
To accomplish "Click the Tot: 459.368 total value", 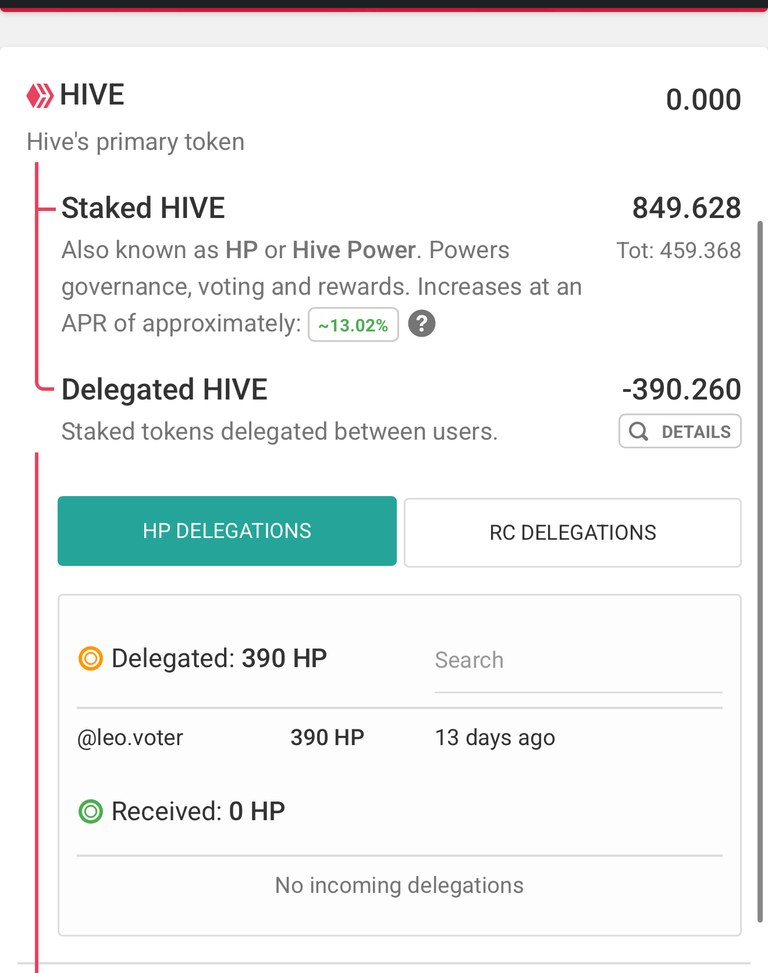I will pos(679,251).
